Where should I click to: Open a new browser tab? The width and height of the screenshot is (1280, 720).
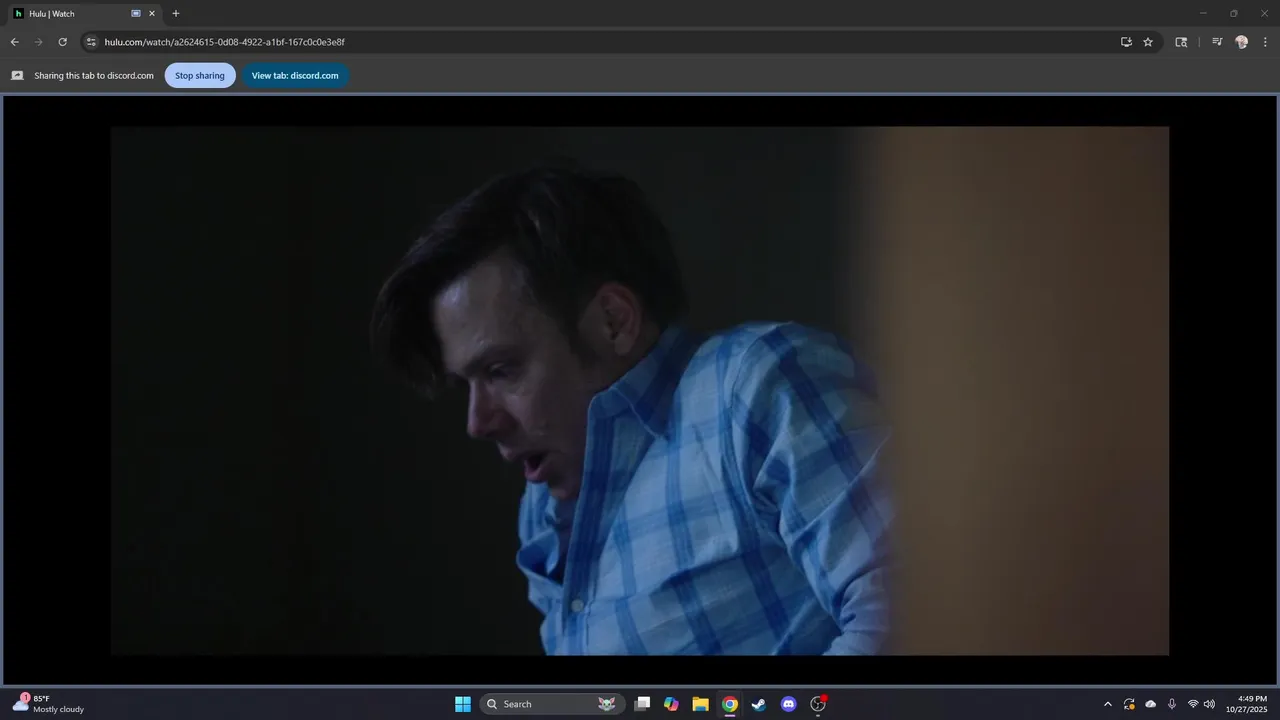[176, 14]
